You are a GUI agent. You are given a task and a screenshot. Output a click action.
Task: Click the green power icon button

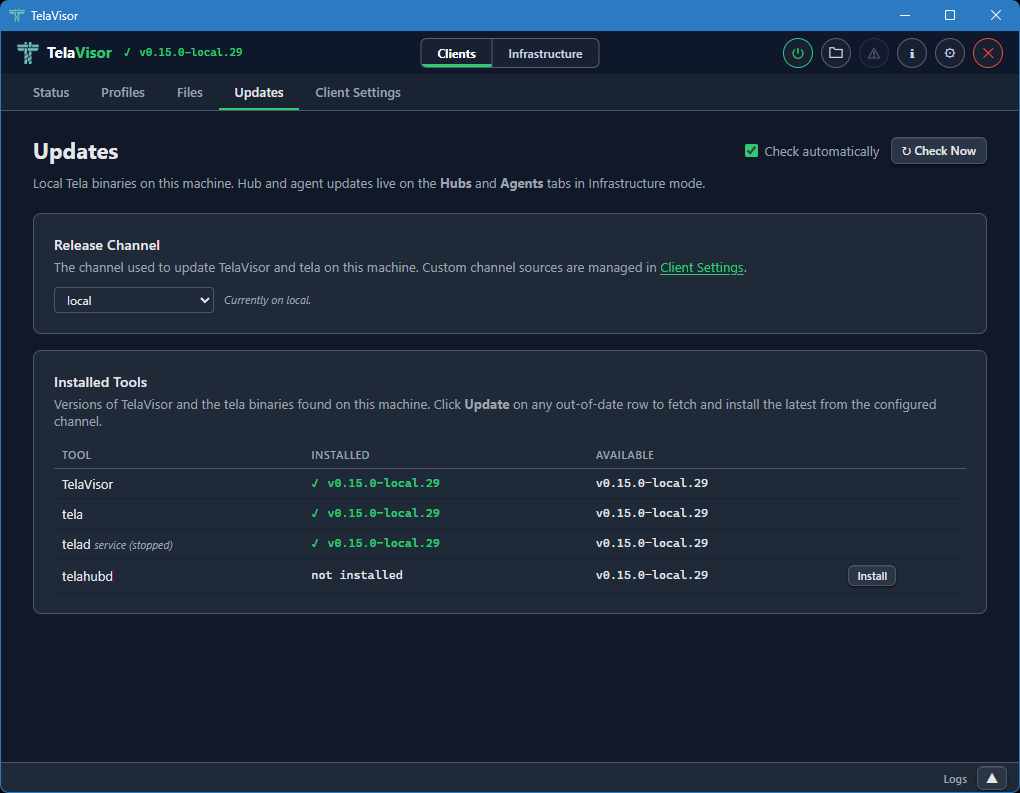click(798, 53)
